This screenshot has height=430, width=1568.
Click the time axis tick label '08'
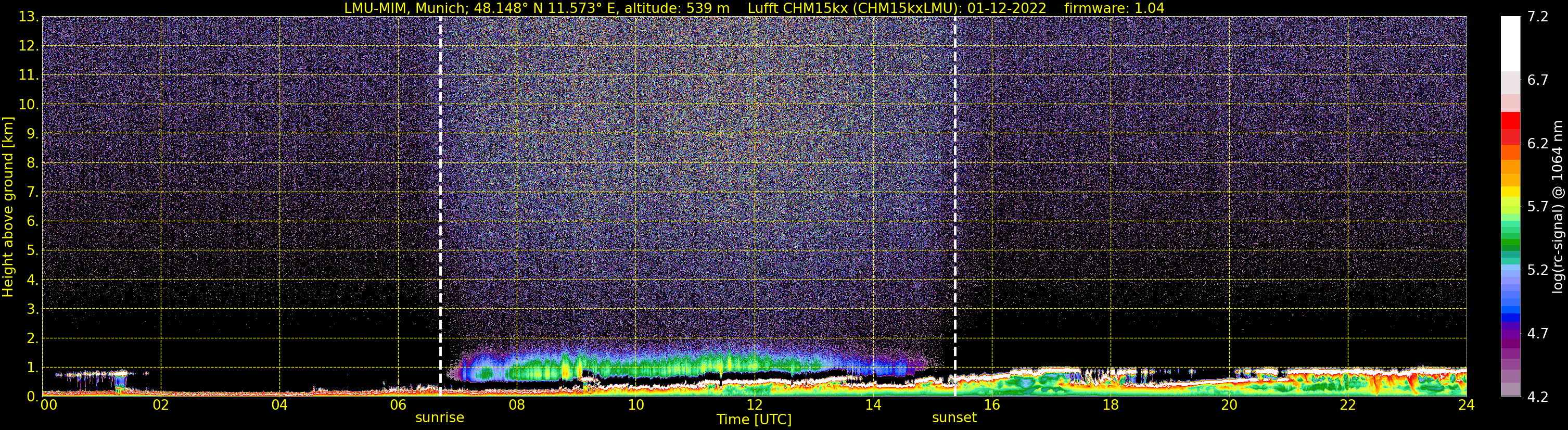point(517,406)
